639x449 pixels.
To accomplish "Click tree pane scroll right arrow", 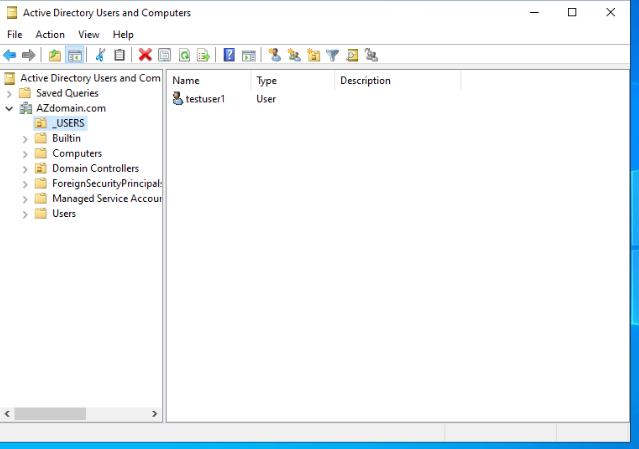I will [x=154, y=414].
